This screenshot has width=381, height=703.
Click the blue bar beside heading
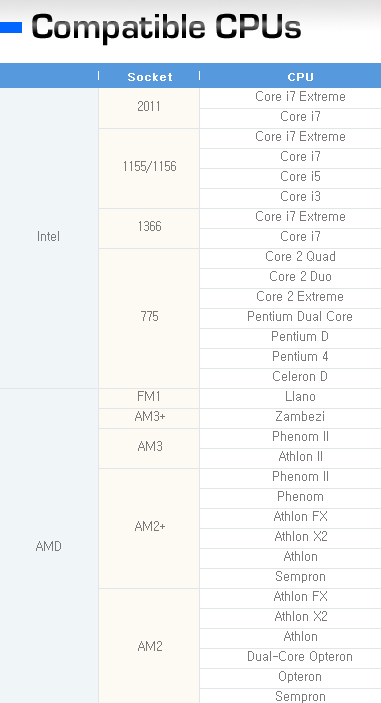click(11, 28)
